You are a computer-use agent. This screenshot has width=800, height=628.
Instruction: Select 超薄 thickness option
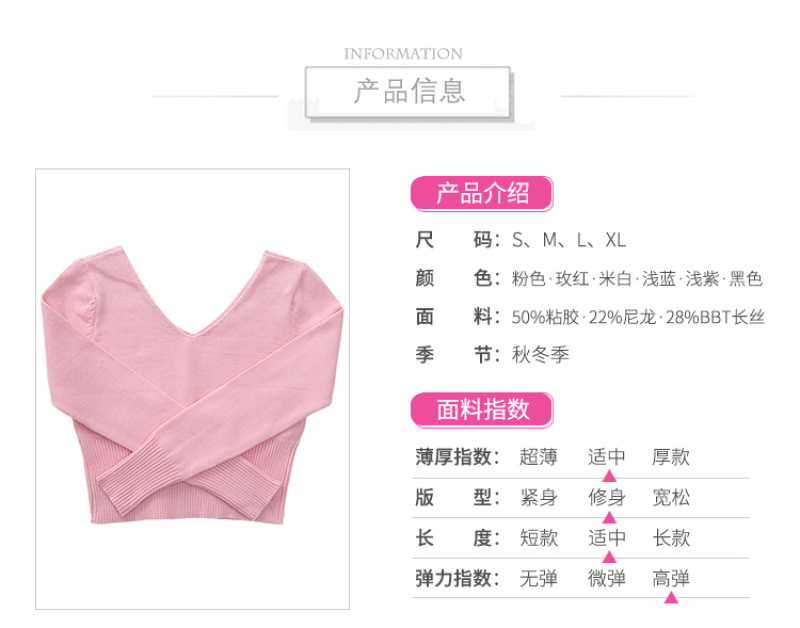[x=538, y=457]
